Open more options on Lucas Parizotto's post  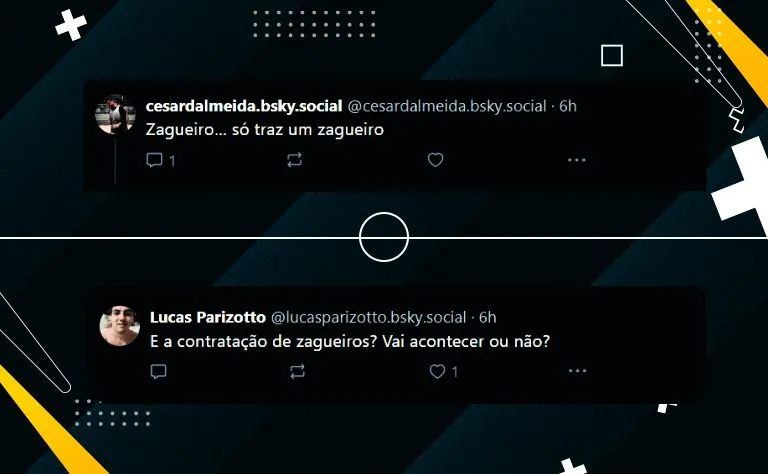pyautogui.click(x=577, y=371)
